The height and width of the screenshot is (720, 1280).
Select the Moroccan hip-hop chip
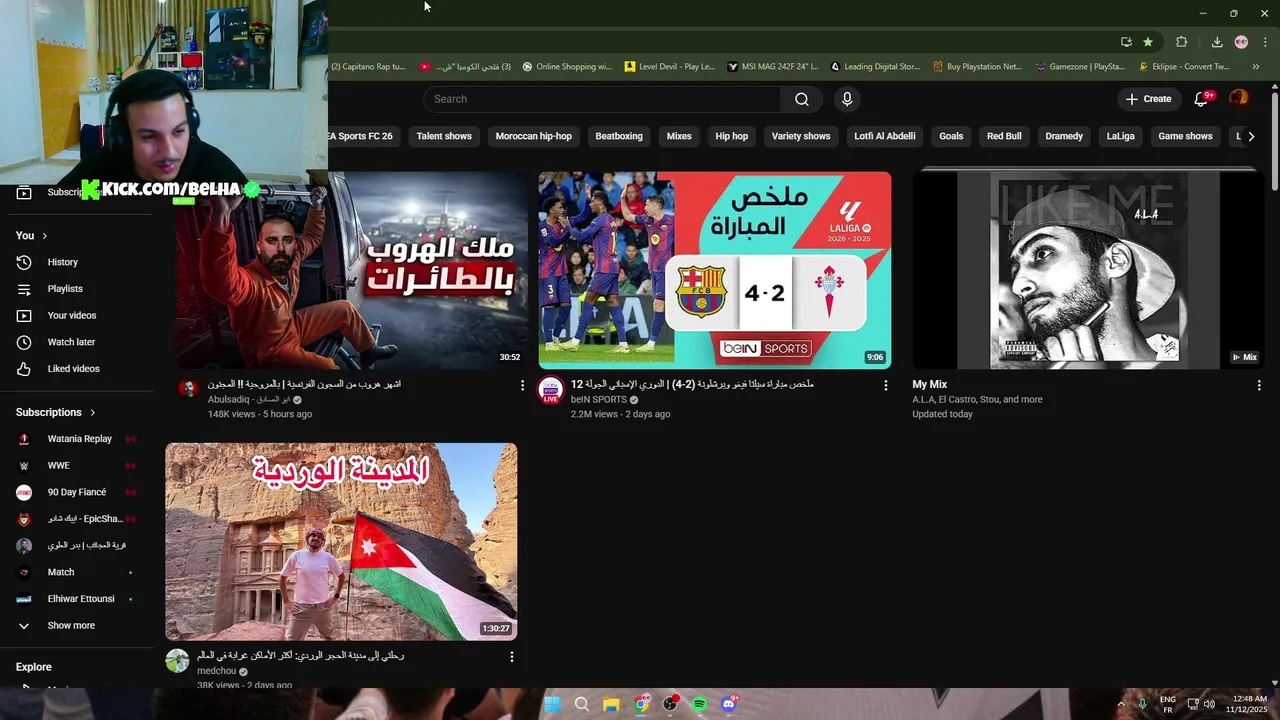pyautogui.click(x=534, y=136)
